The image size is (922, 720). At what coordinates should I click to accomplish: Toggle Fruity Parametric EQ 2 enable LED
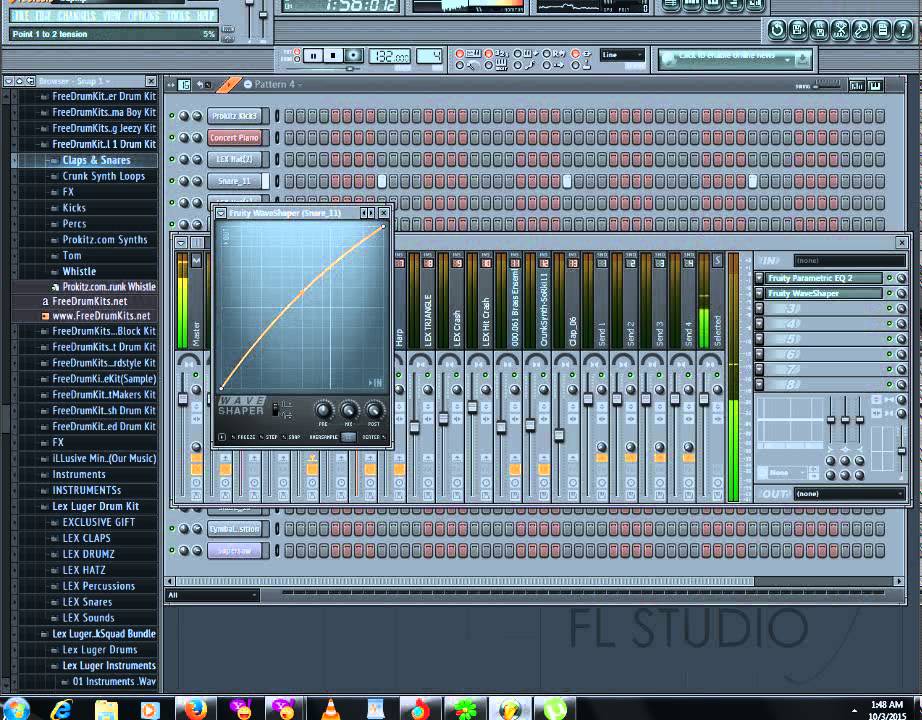[889, 278]
